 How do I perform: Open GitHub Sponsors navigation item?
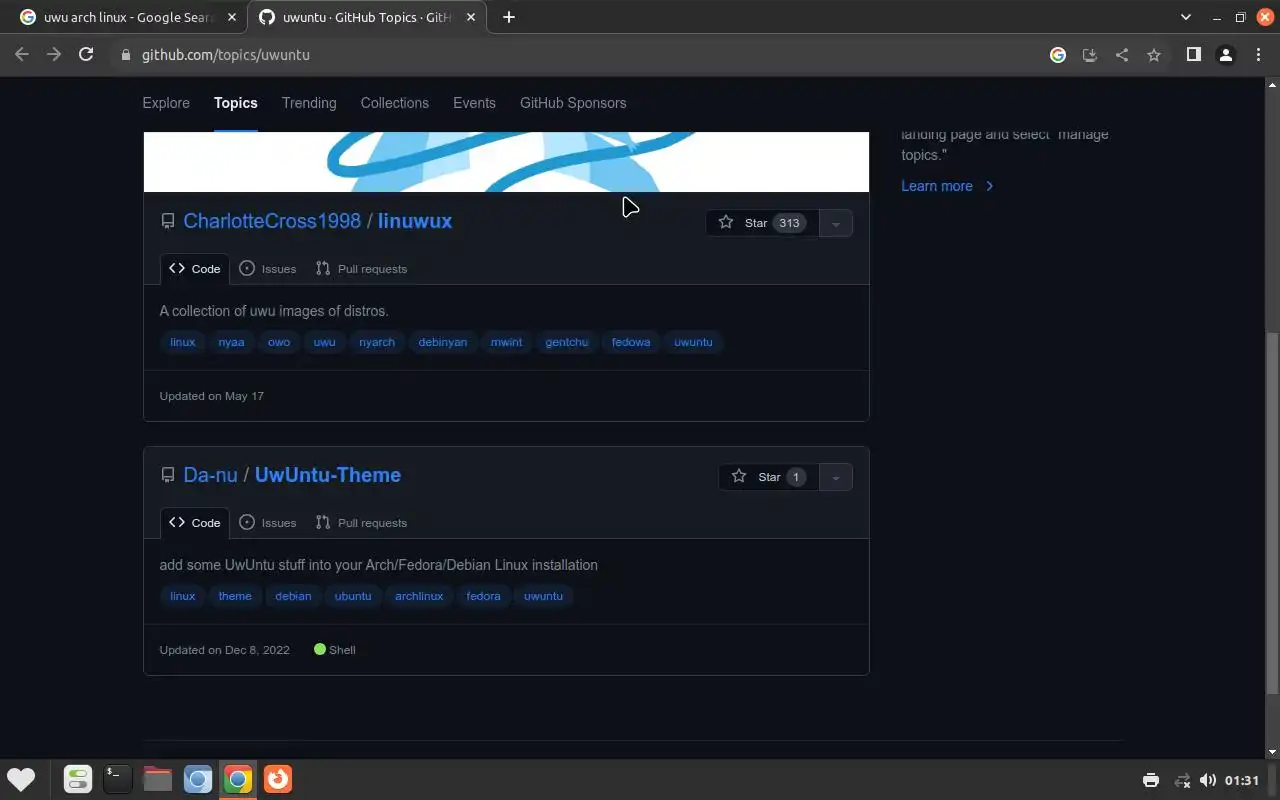point(573,103)
